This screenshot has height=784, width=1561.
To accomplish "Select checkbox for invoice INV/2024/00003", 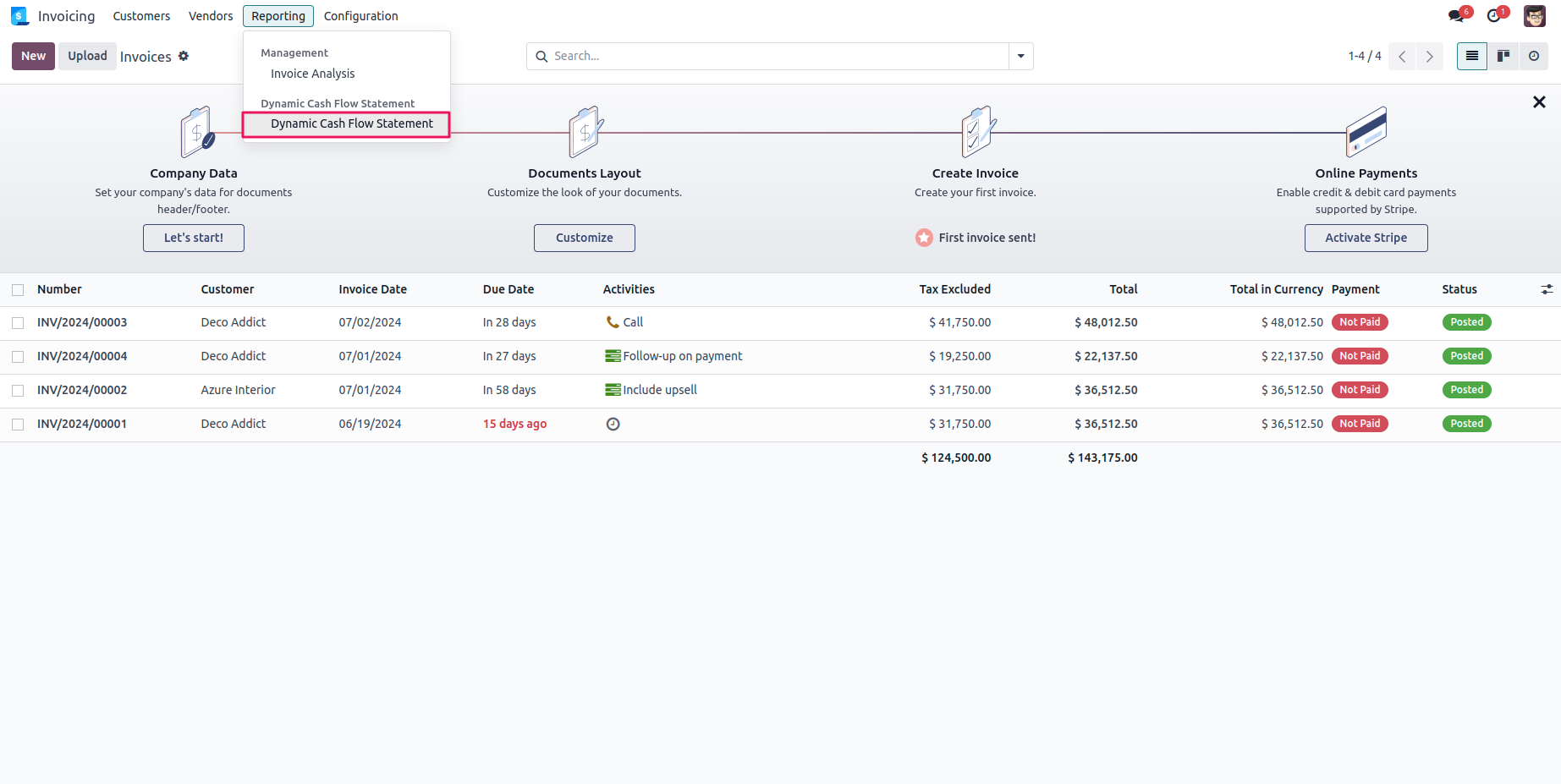I will coord(18,323).
